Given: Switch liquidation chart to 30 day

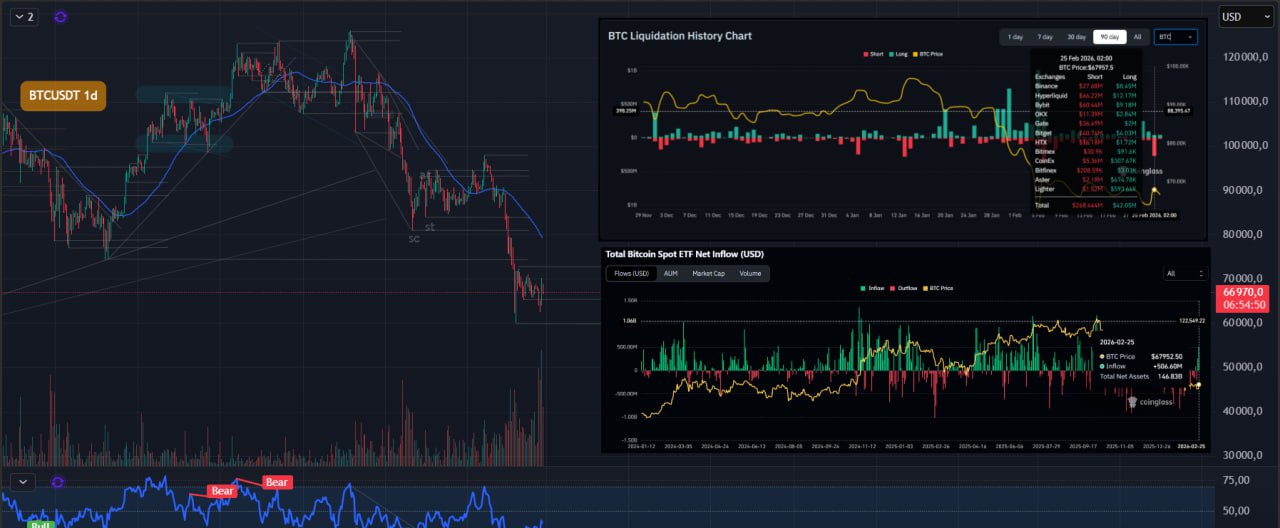Looking at the screenshot, I should tap(1075, 37).
